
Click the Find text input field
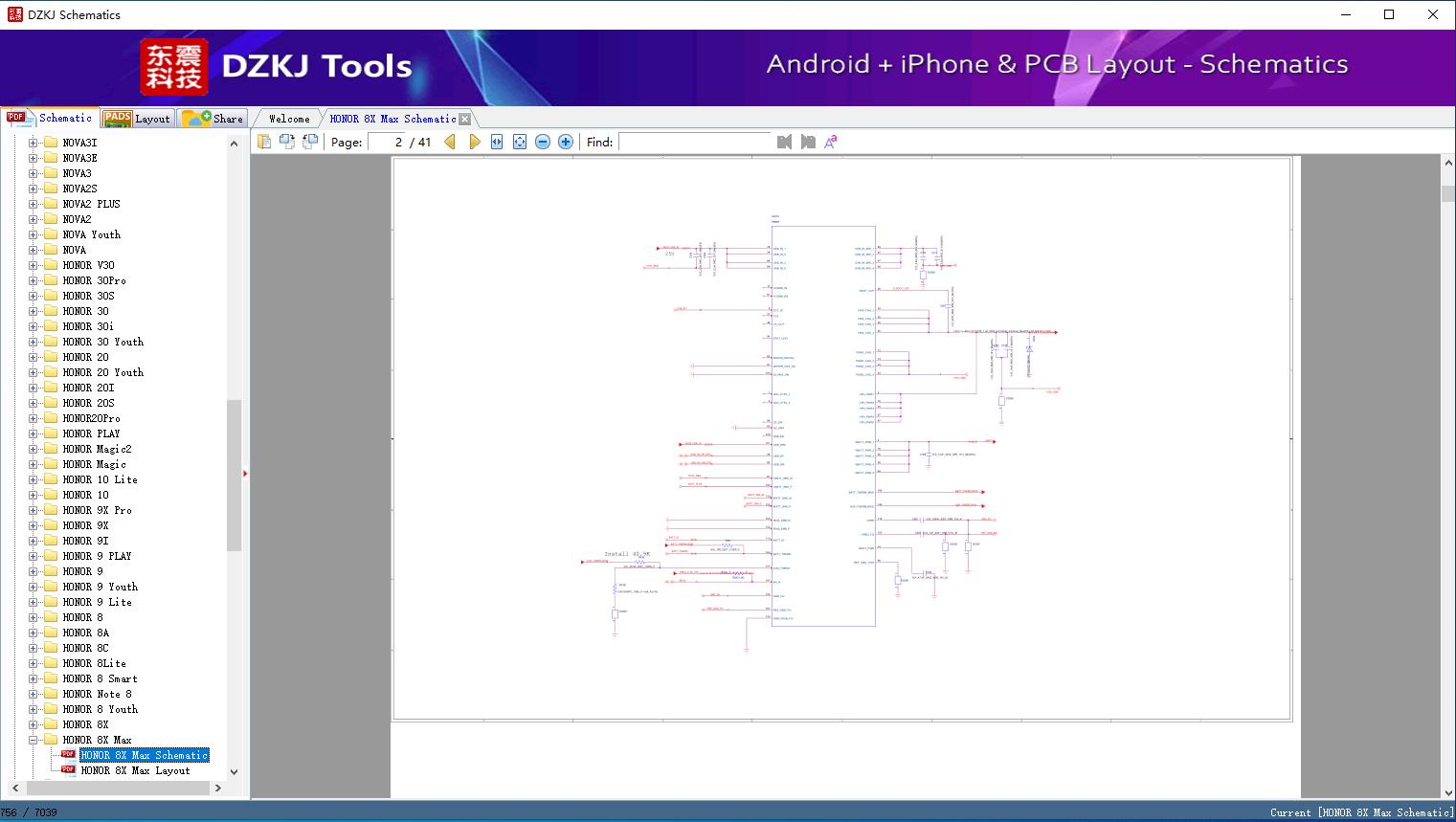pos(694,142)
